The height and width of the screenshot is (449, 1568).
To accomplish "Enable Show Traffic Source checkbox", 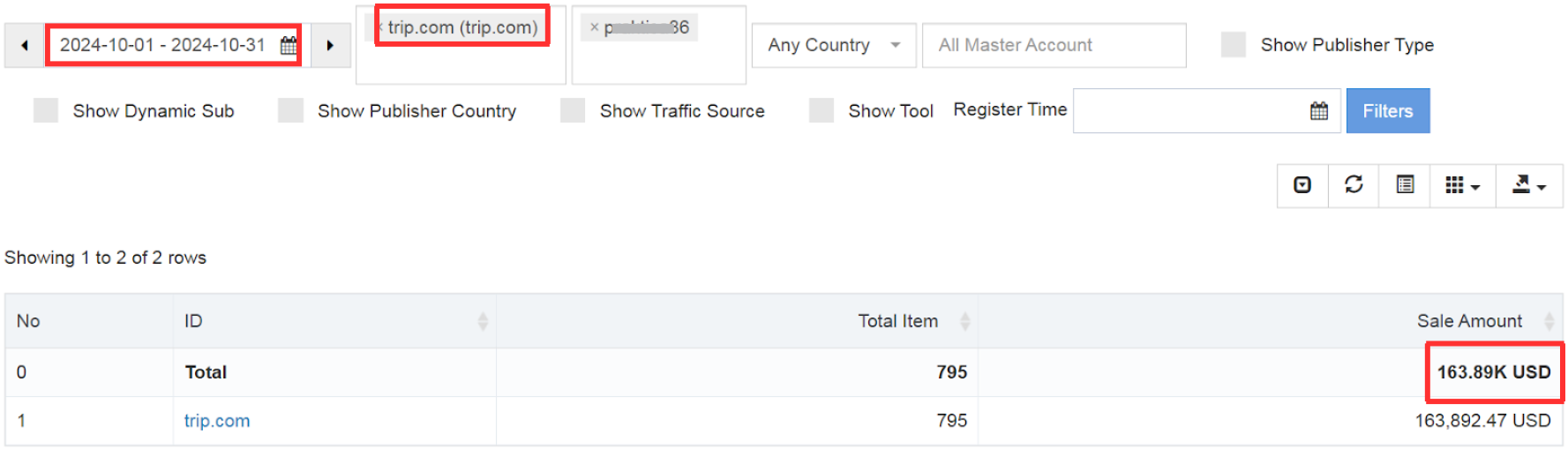I will pyautogui.click(x=573, y=110).
